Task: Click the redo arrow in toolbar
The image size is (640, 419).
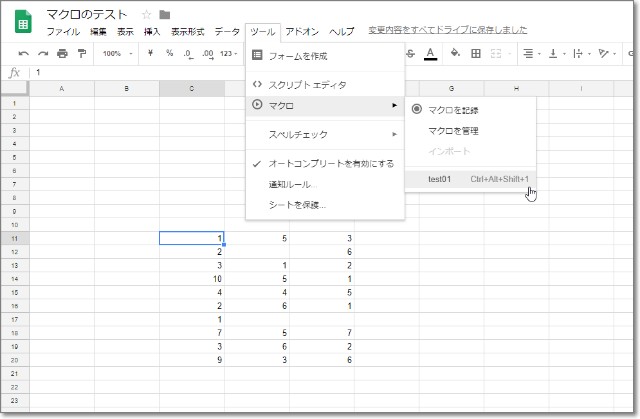Action: point(43,53)
